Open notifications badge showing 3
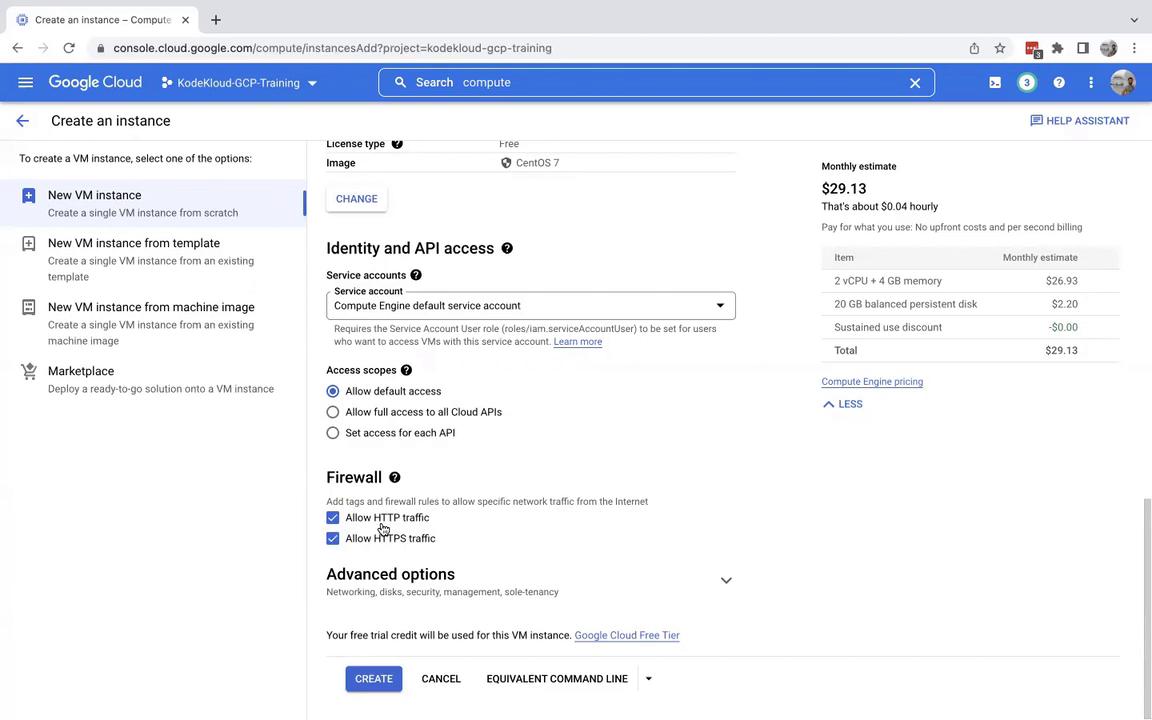1152x720 pixels. [1026, 82]
